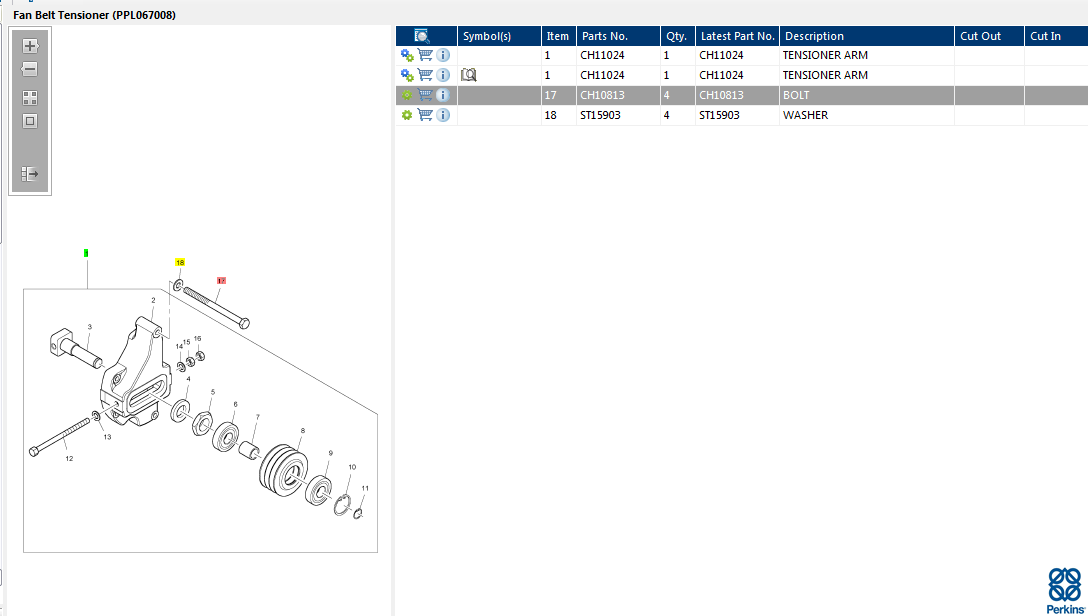The image size is (1088, 616).
Task: Click cart icon in TENSIONER ARM row with symbol
Action: 425,75
